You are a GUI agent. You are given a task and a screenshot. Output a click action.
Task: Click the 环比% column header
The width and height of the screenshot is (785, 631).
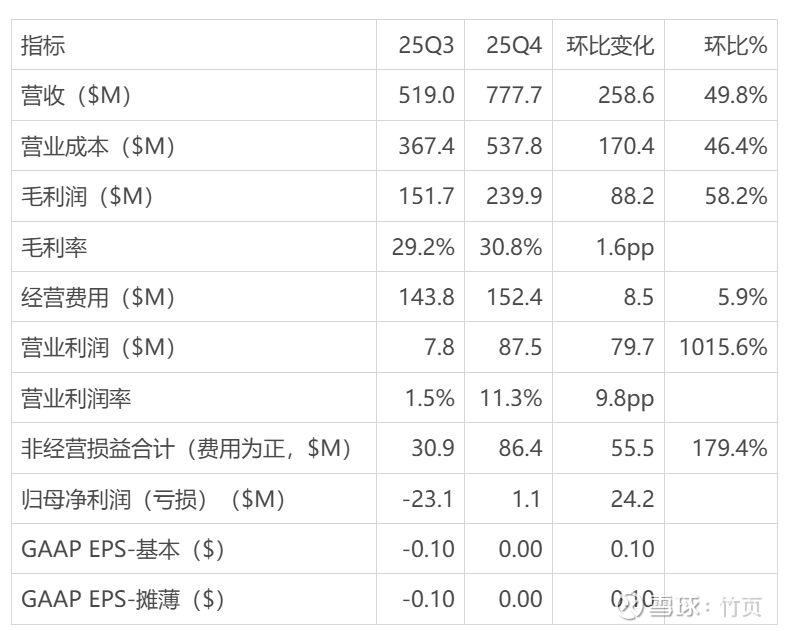735,45
